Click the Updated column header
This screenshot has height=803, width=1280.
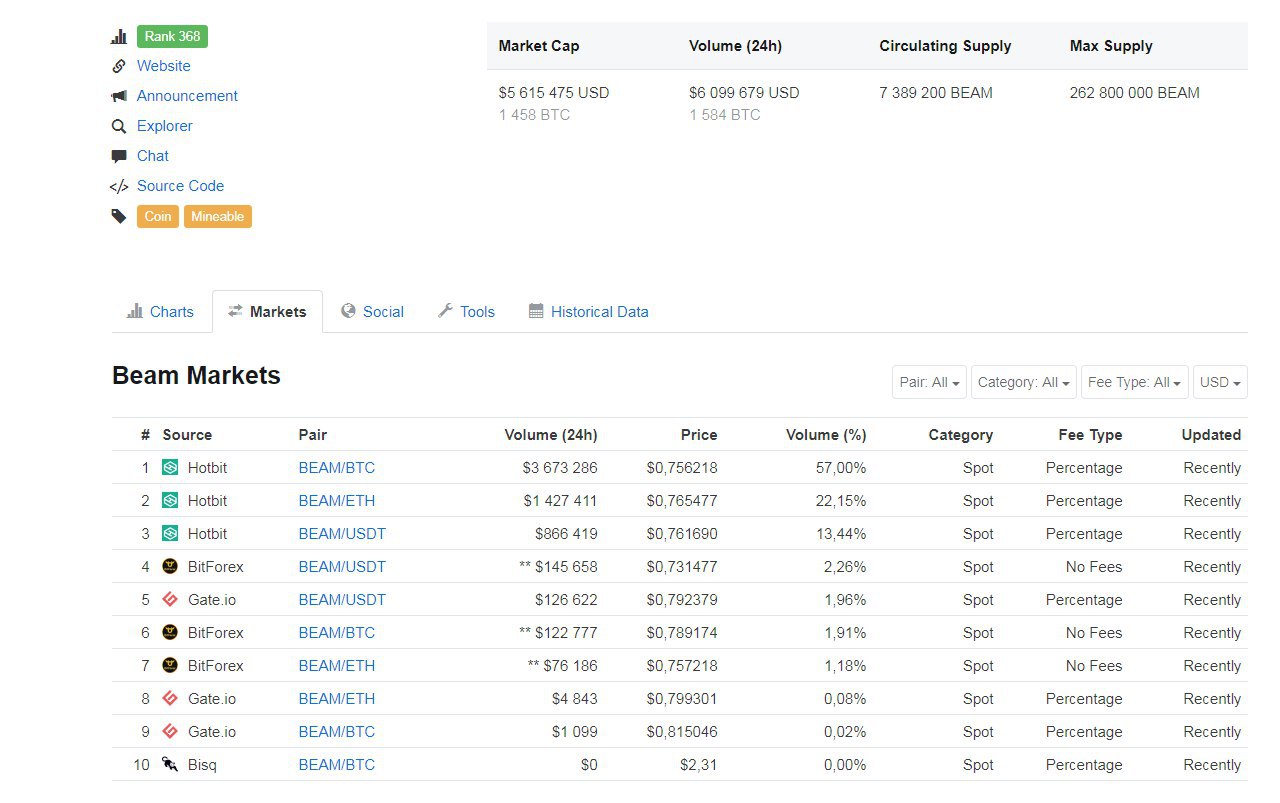[x=1211, y=435]
